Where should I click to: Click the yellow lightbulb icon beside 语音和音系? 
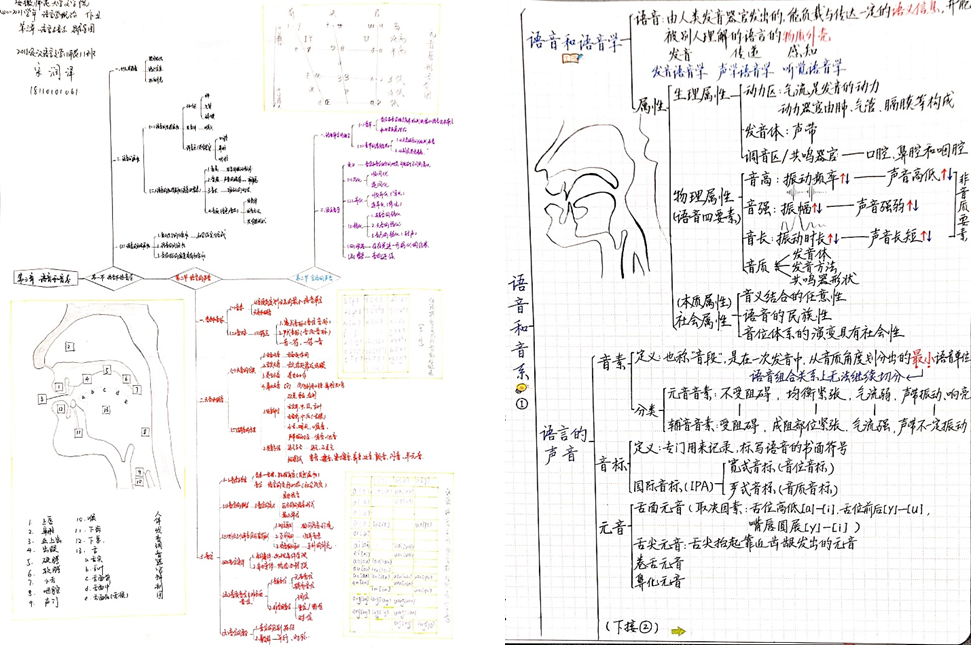[x=520, y=388]
